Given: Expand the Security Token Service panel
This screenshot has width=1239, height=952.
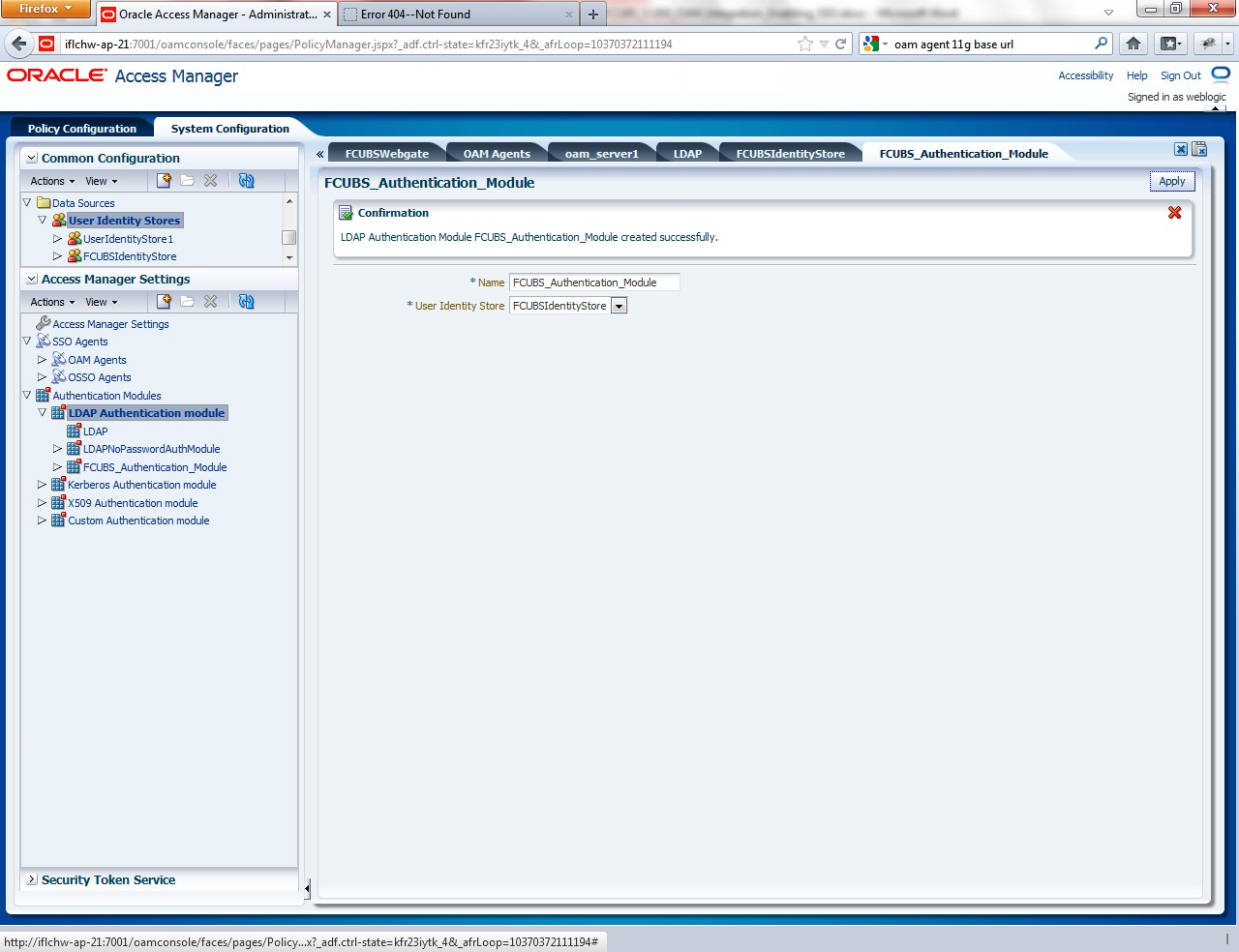Looking at the screenshot, I should [32, 879].
